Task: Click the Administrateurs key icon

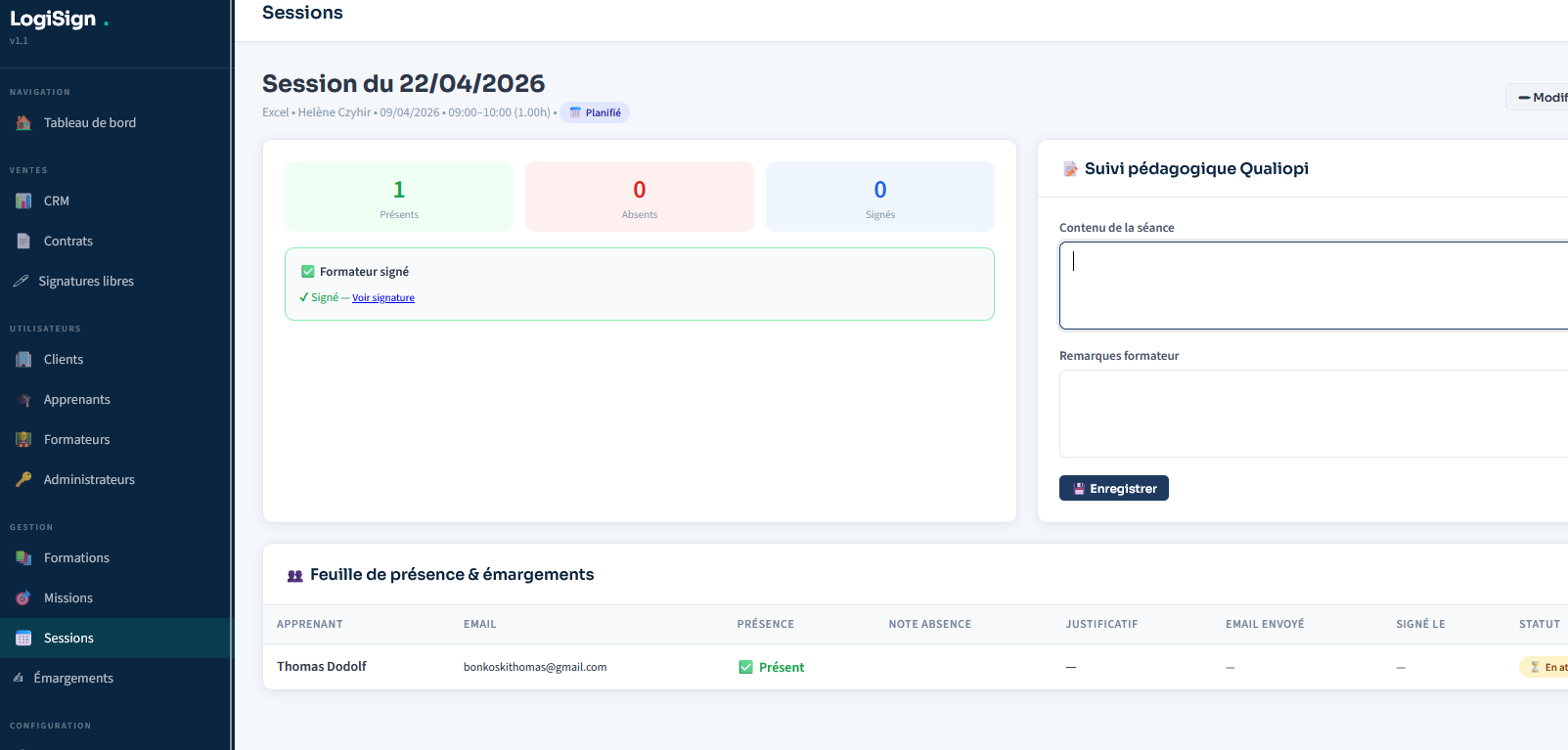Action: coord(23,480)
